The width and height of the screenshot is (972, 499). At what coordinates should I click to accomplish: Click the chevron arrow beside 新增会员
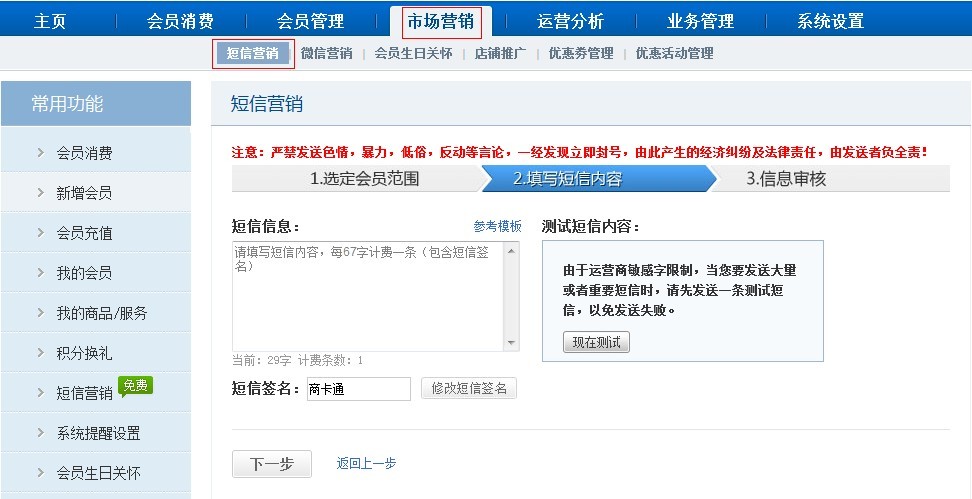click(x=40, y=192)
